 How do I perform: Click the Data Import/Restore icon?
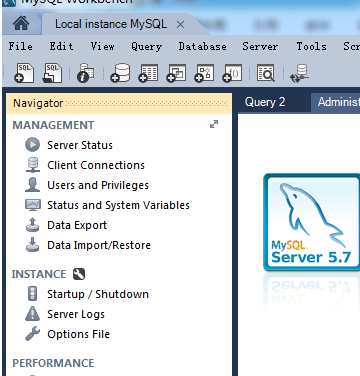[x=32, y=245]
